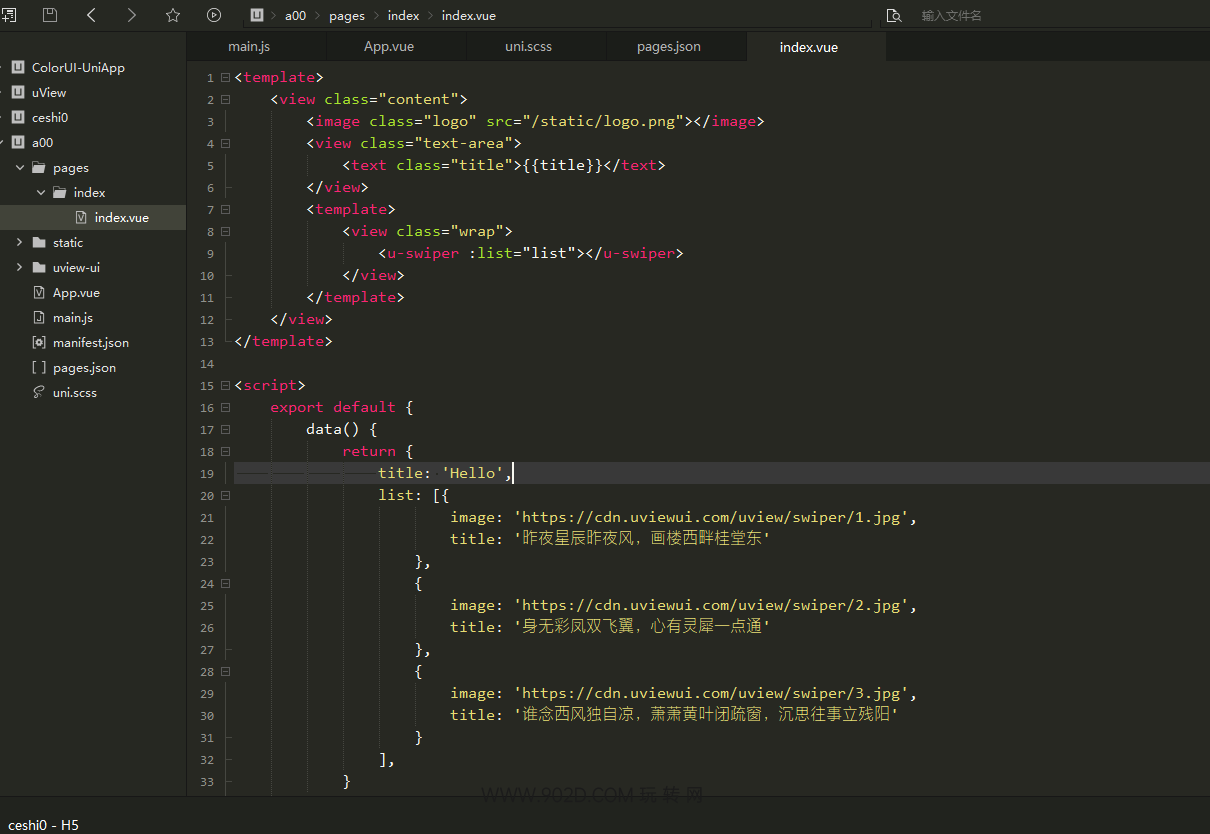
Task: Click the ColorUI-UniApp project icon
Action: tap(17, 67)
